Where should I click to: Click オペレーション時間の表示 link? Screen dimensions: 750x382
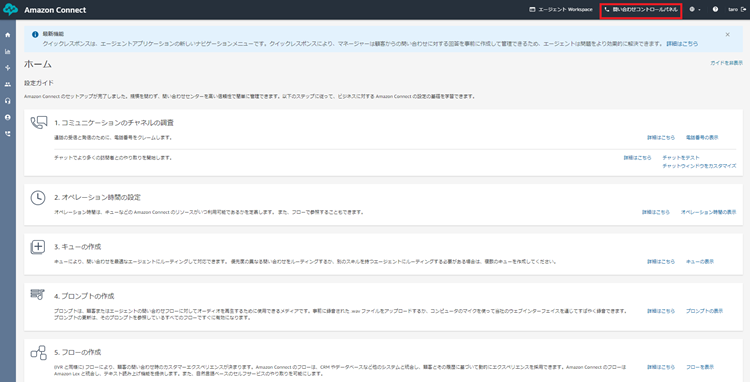(x=708, y=212)
